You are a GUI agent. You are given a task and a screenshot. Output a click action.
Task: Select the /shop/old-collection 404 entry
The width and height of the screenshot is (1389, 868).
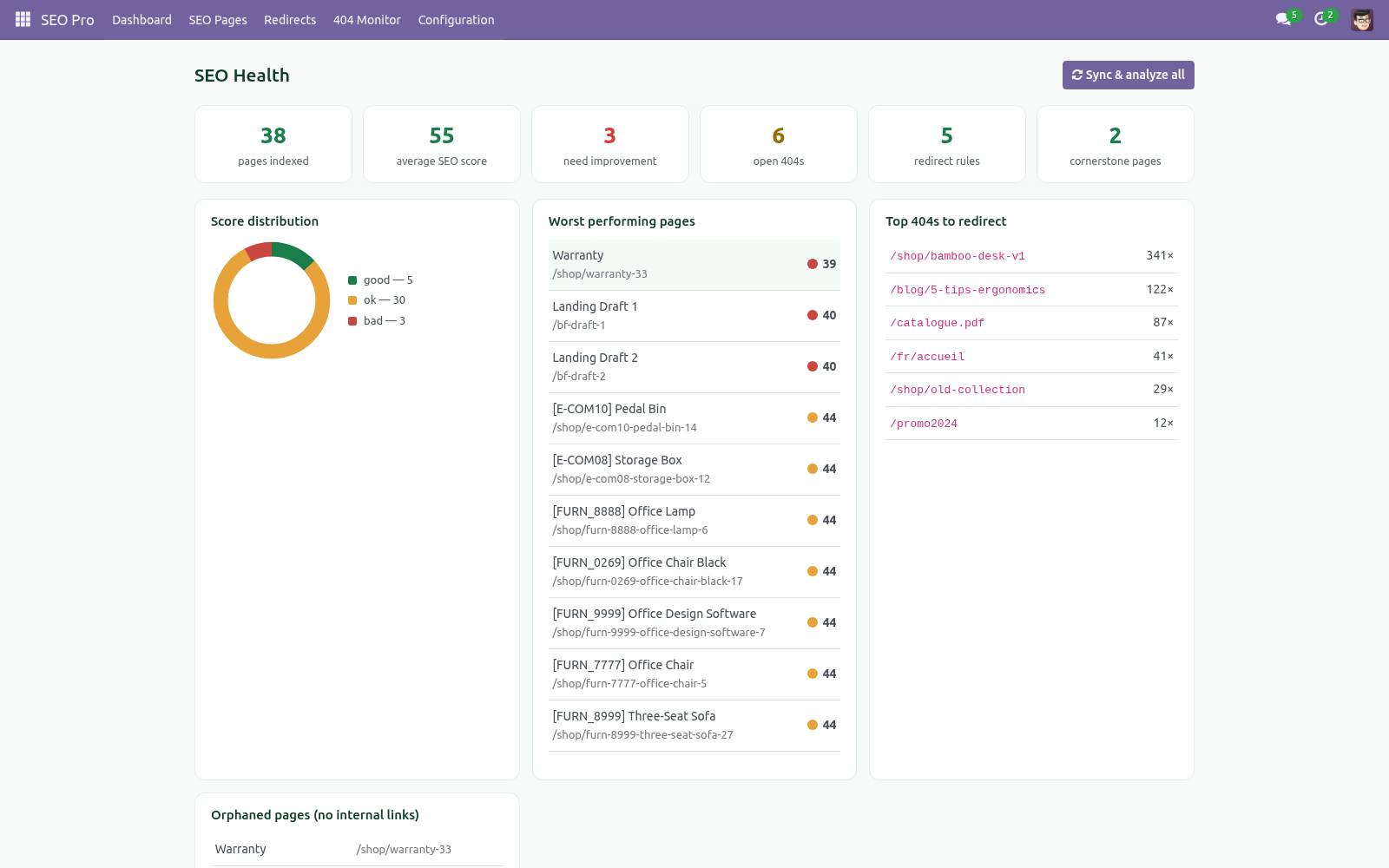coord(1031,390)
